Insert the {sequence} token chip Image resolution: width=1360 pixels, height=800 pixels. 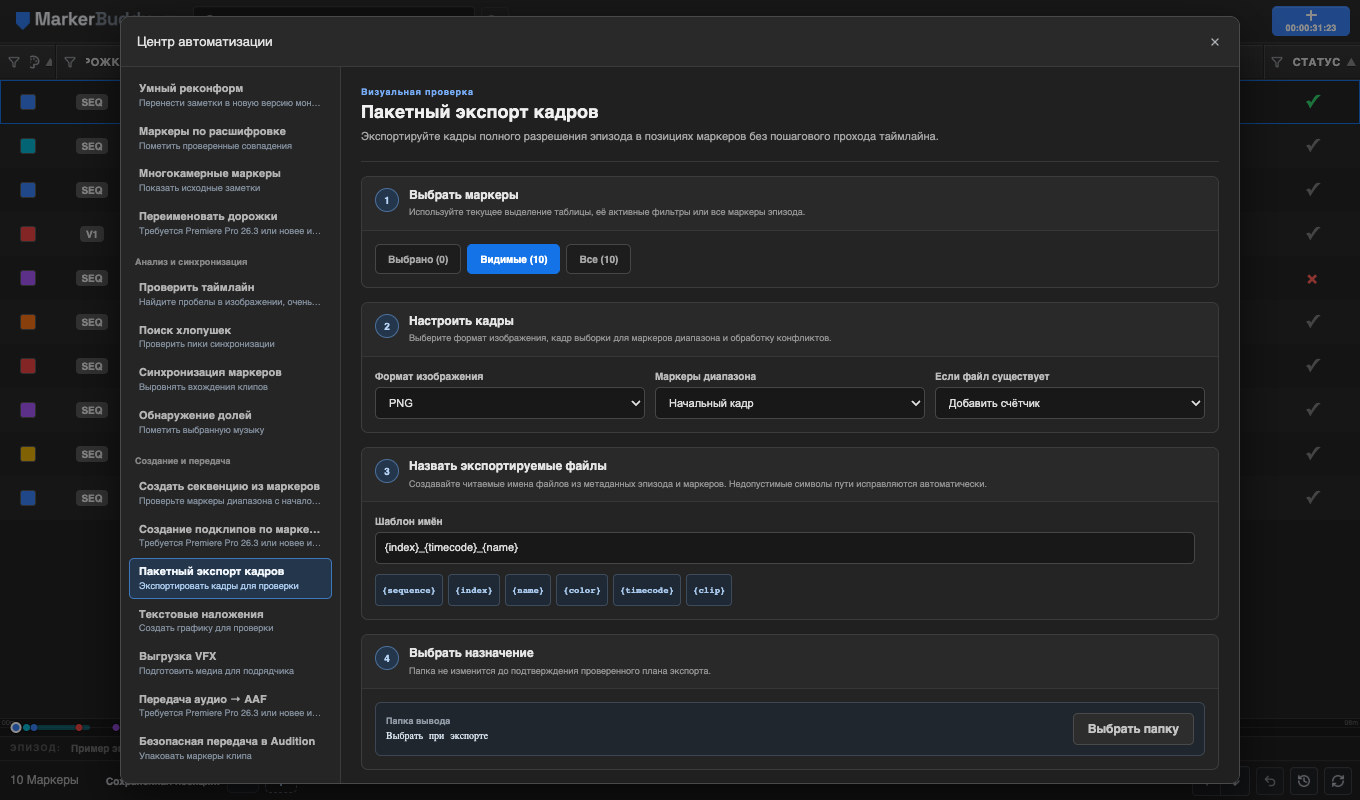point(408,590)
